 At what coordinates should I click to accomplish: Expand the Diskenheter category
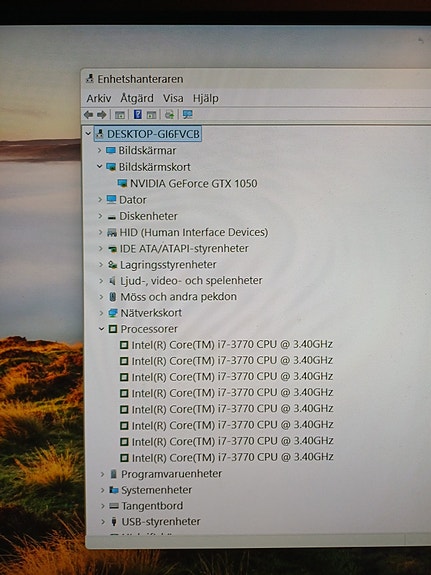click(x=100, y=216)
